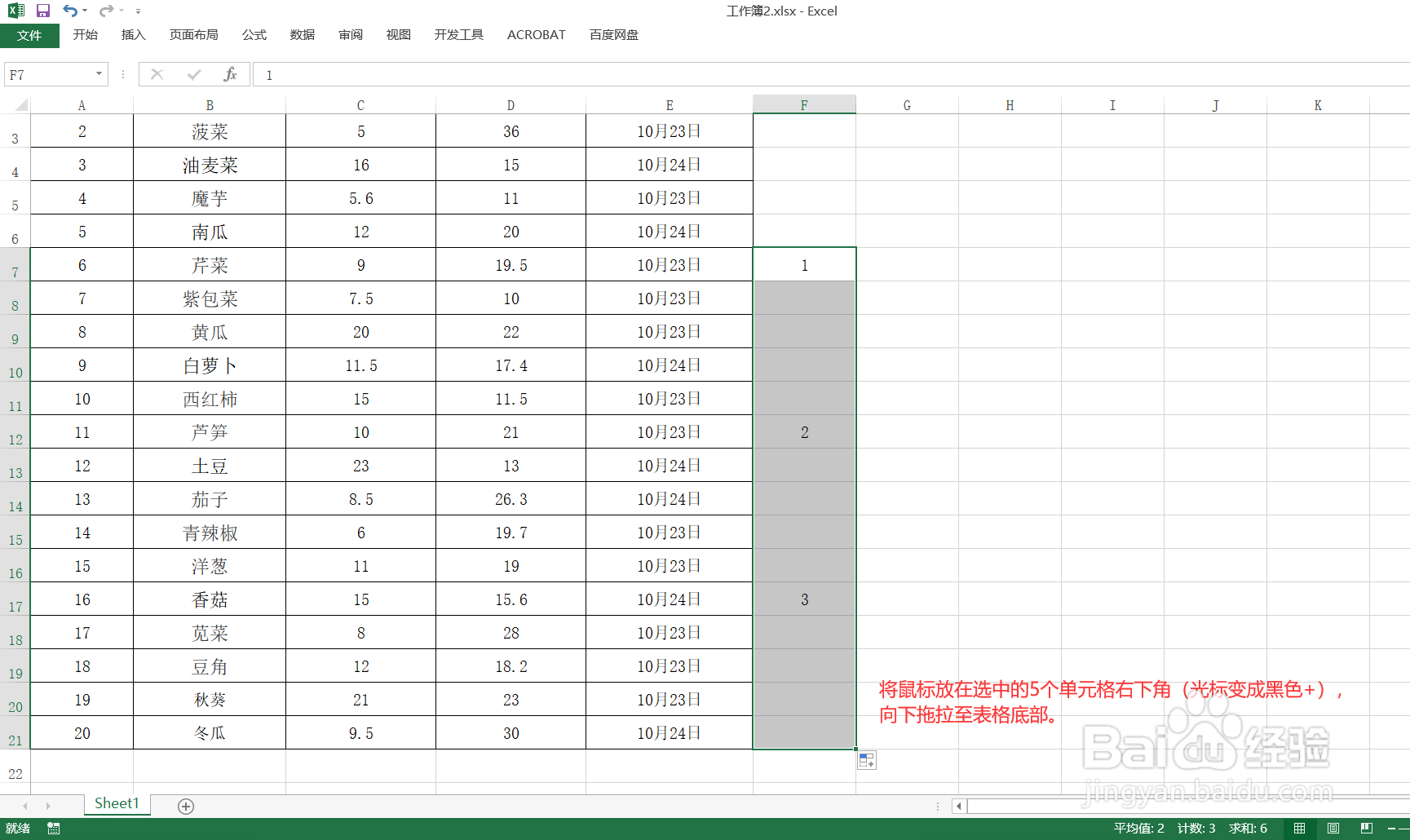Click cell containing 紫包菜
1410x840 pixels.
tap(210, 298)
